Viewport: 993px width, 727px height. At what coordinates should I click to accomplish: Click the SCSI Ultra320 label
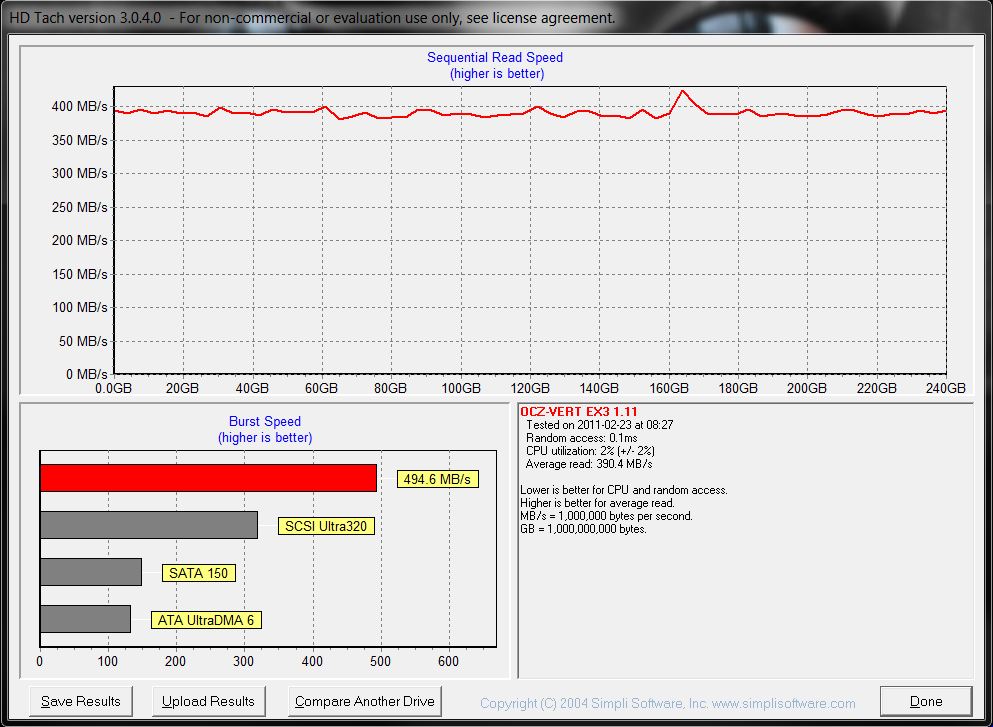[x=326, y=526]
